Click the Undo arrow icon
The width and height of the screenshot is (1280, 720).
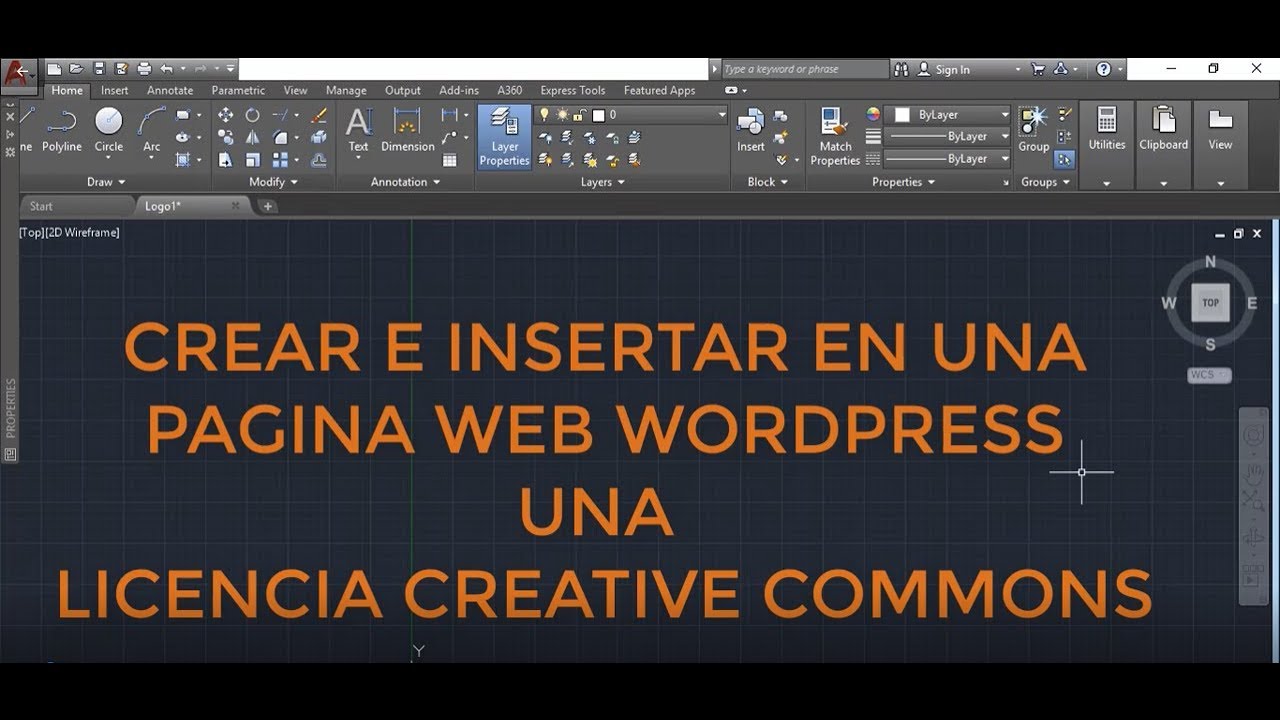pos(166,69)
